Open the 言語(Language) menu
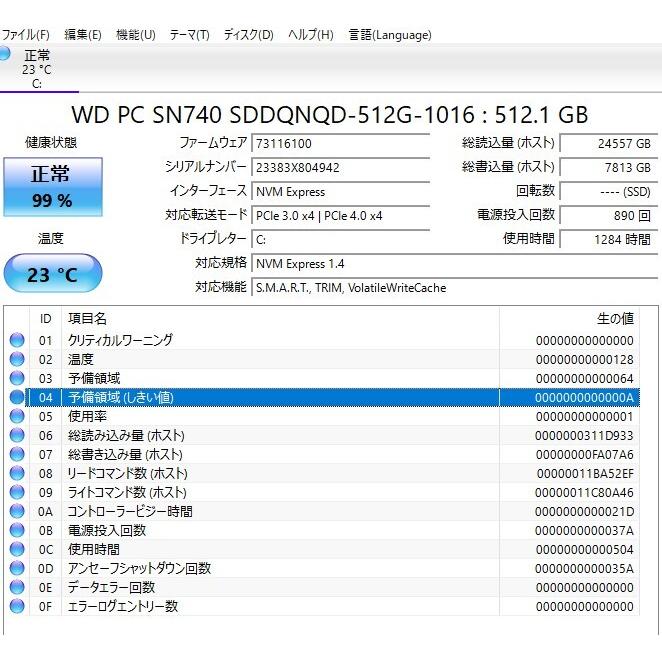The image size is (662, 662). pyautogui.click(x=390, y=35)
